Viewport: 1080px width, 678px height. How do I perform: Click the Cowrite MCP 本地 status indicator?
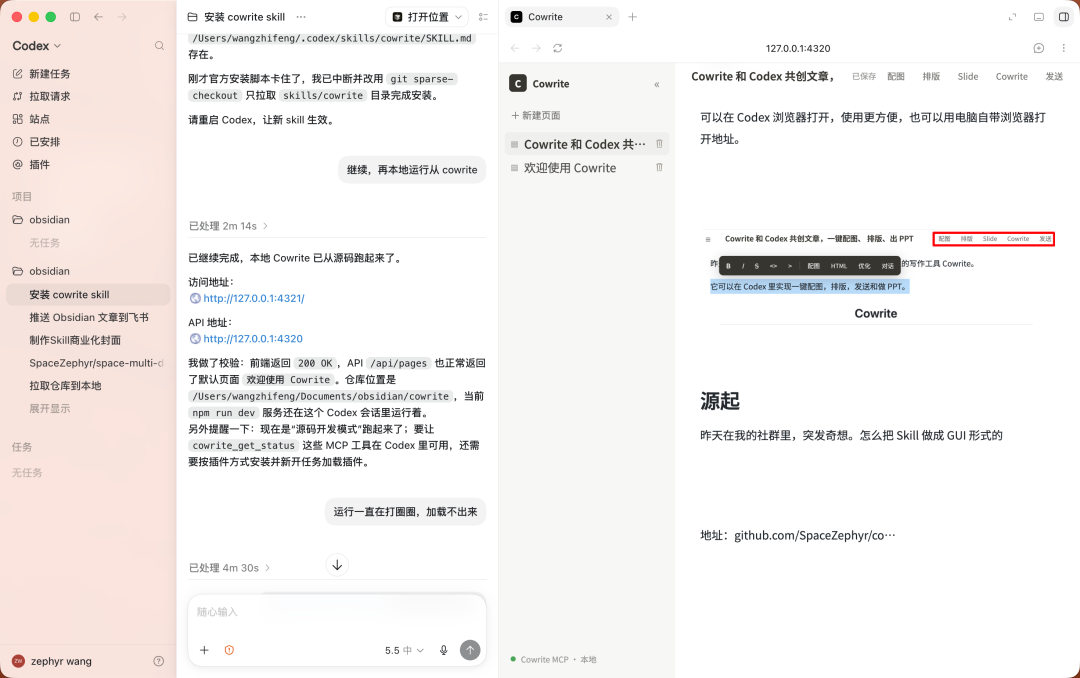pos(553,659)
